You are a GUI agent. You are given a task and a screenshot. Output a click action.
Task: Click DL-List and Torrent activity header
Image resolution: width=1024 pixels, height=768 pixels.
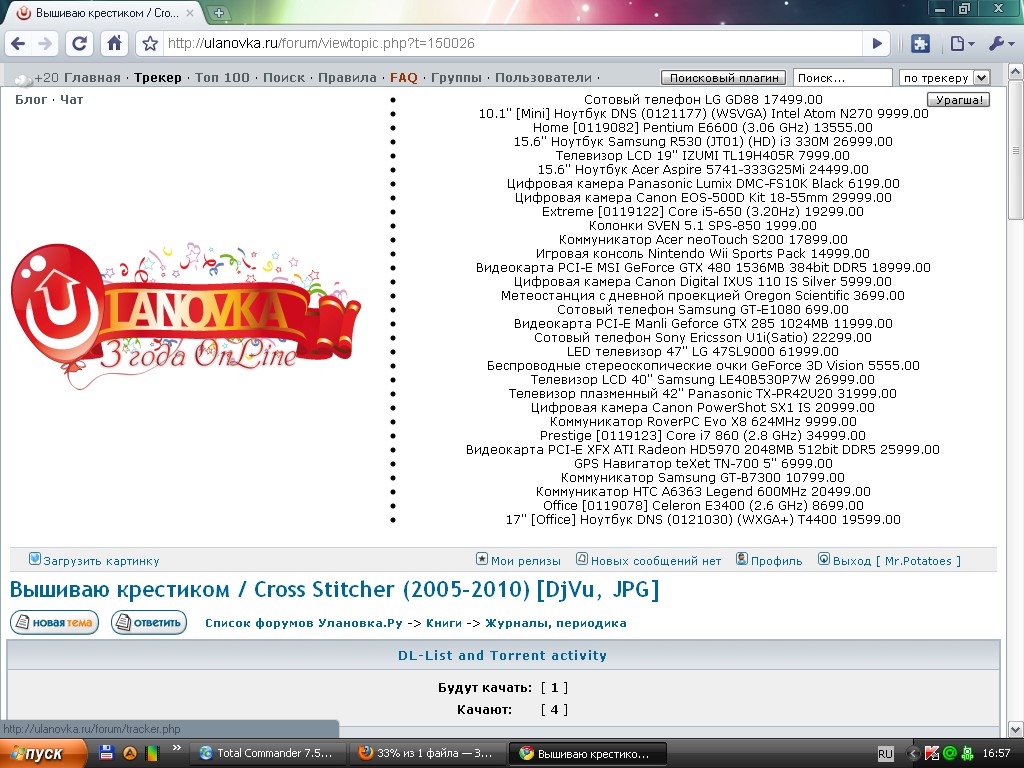point(503,655)
